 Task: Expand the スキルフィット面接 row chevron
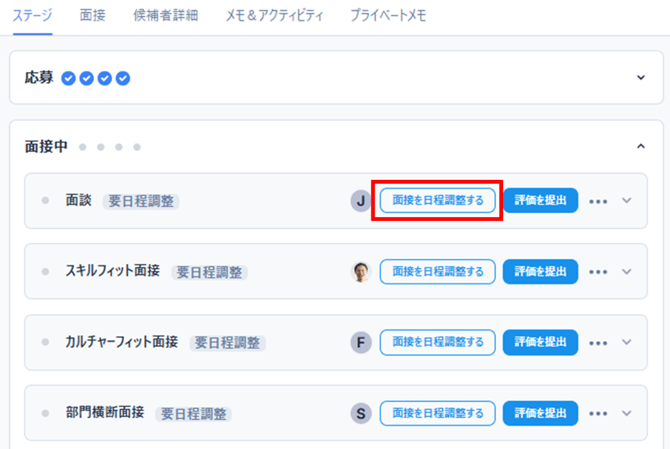[x=627, y=272]
